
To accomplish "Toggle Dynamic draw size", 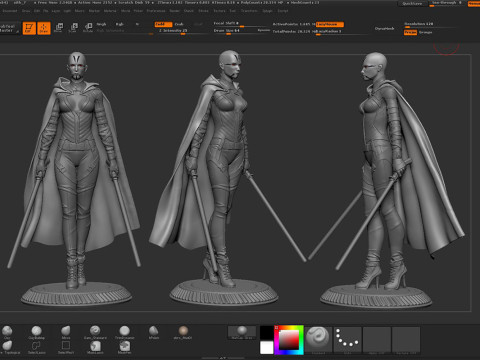I will [264, 30].
